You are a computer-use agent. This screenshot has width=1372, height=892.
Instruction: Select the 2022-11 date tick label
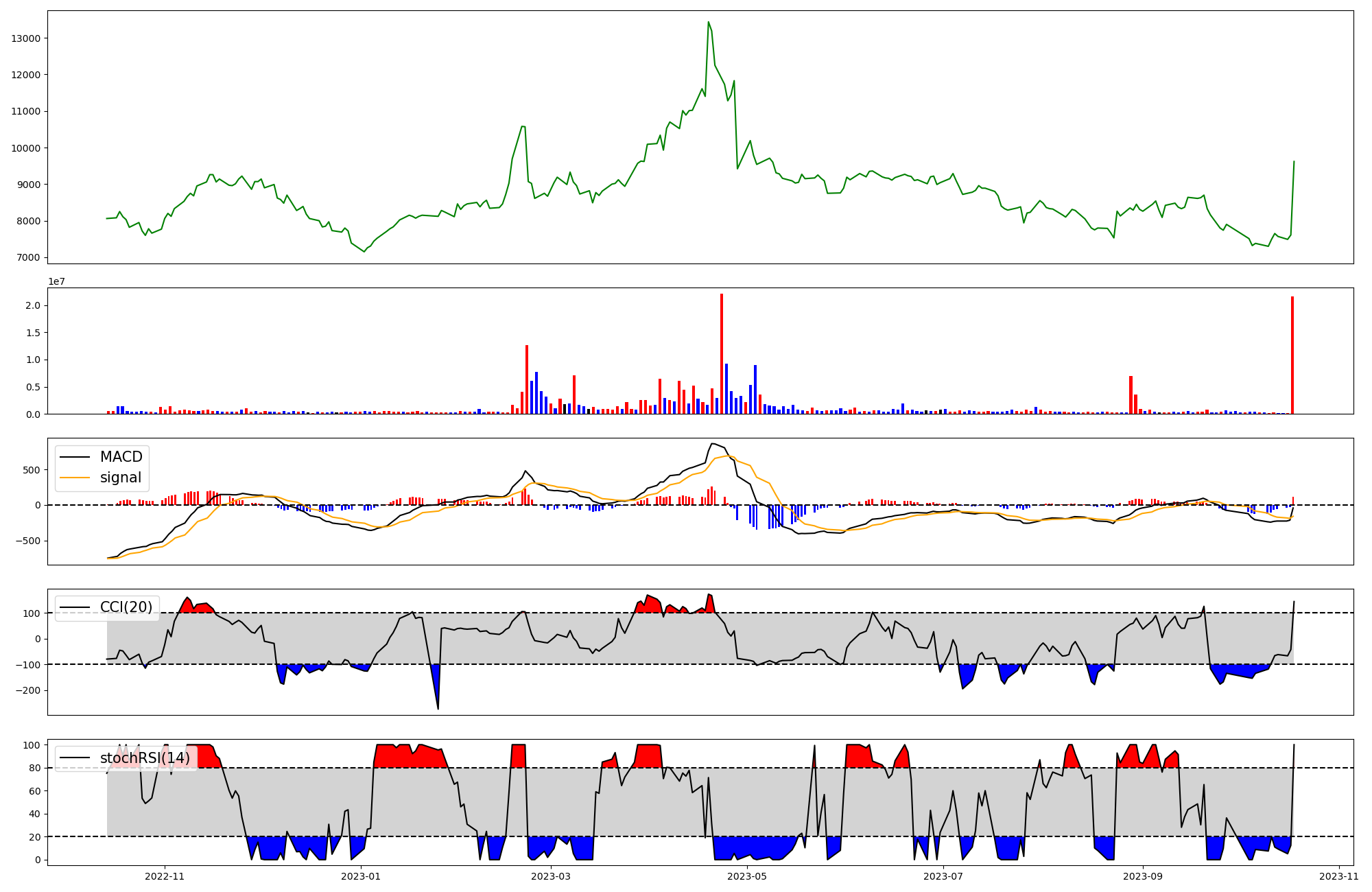pyautogui.click(x=165, y=876)
